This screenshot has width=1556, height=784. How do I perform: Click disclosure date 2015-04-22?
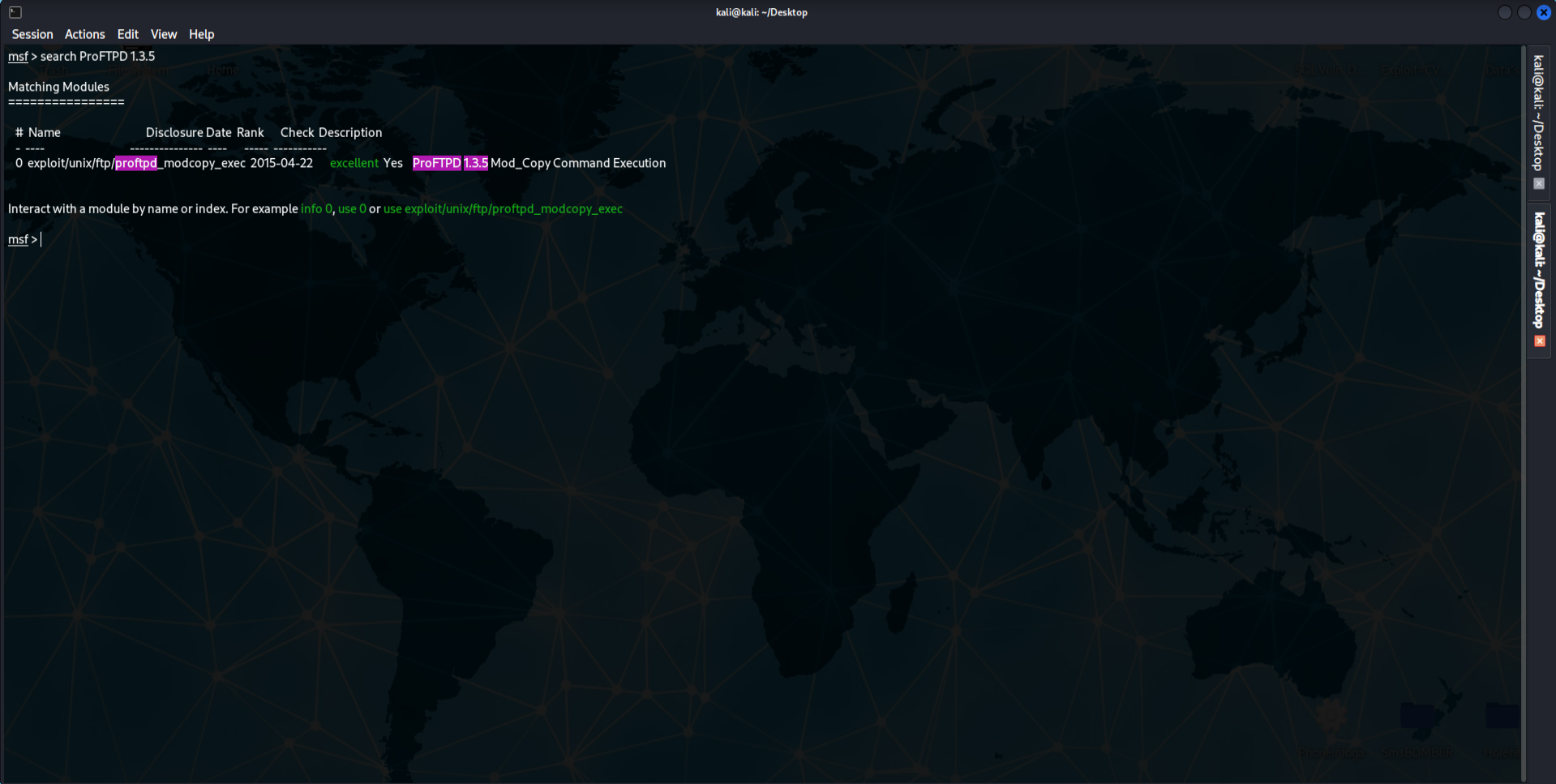281,163
